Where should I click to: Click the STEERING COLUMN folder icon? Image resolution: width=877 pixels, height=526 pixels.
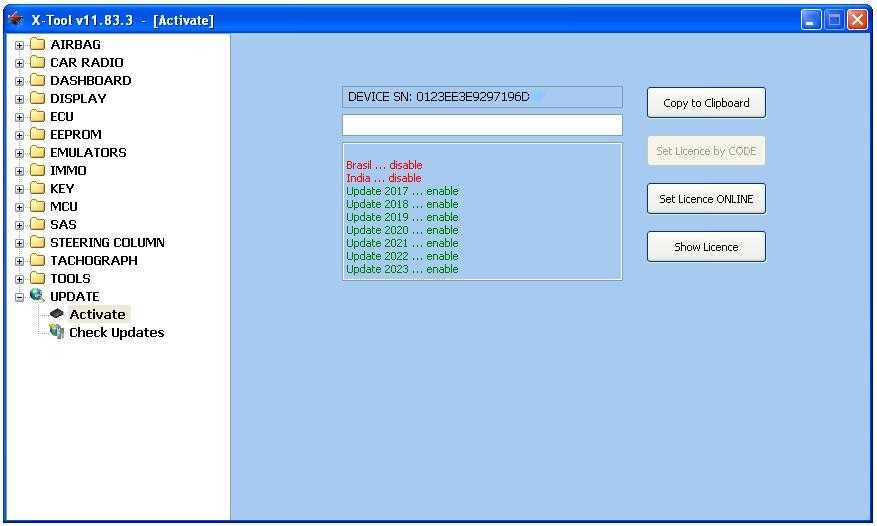point(37,242)
